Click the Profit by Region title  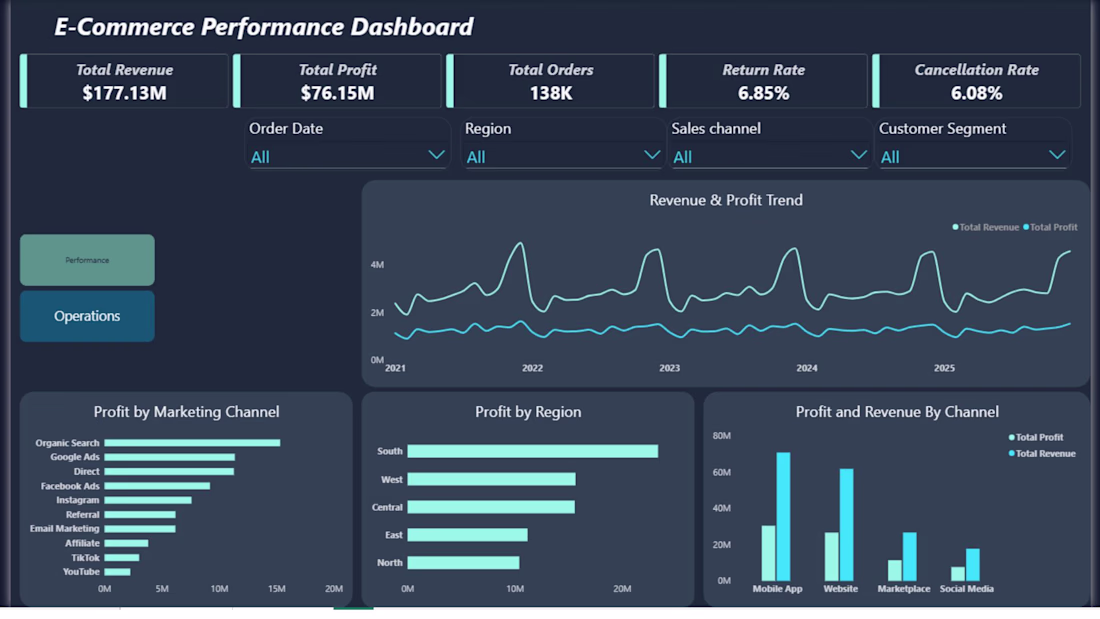coord(528,412)
